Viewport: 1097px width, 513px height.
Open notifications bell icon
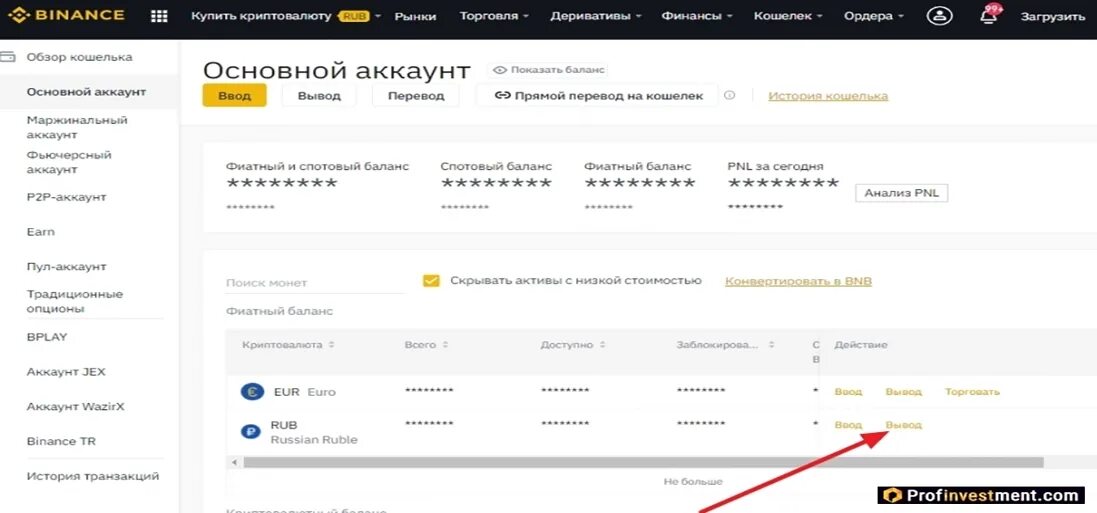989,15
